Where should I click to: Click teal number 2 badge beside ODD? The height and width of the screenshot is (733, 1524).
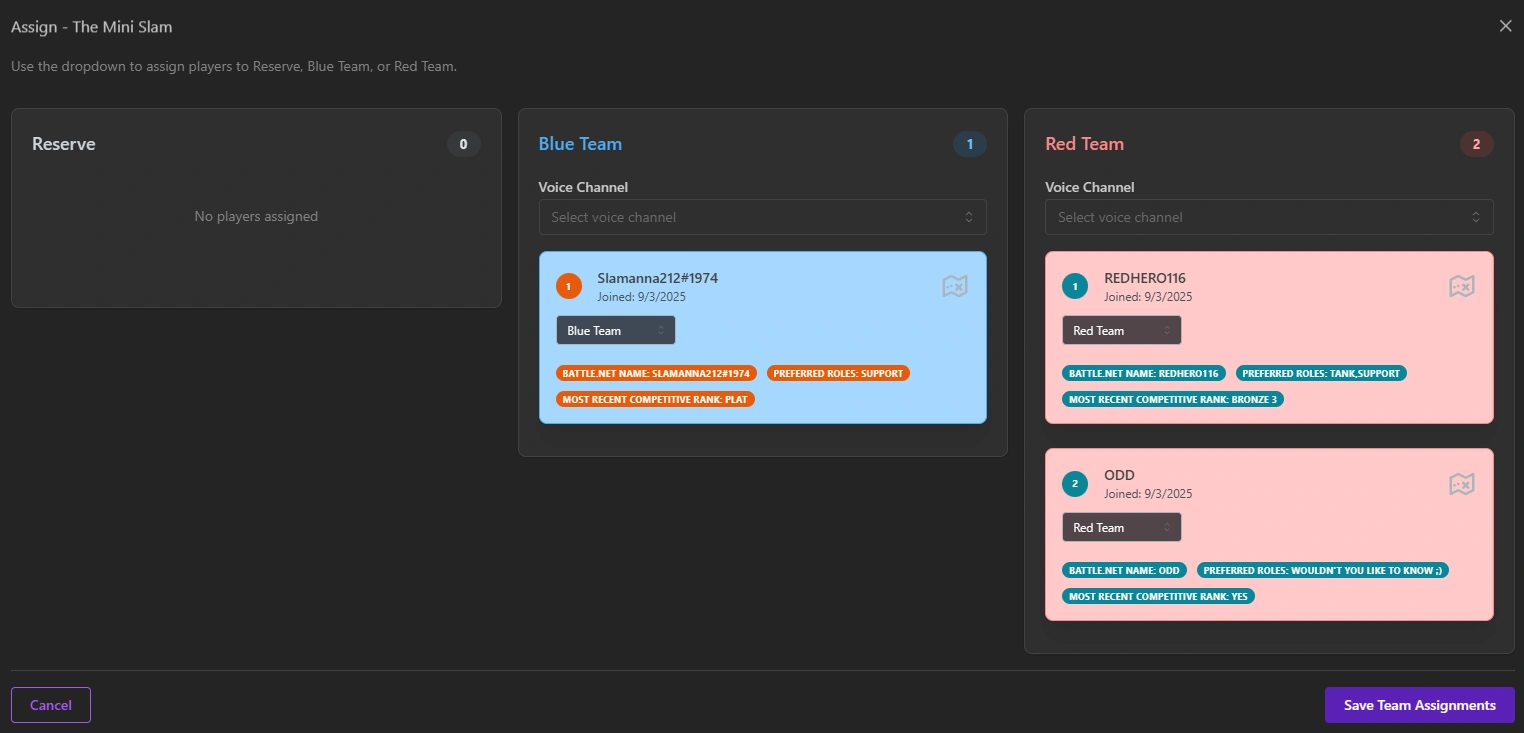(1075, 484)
